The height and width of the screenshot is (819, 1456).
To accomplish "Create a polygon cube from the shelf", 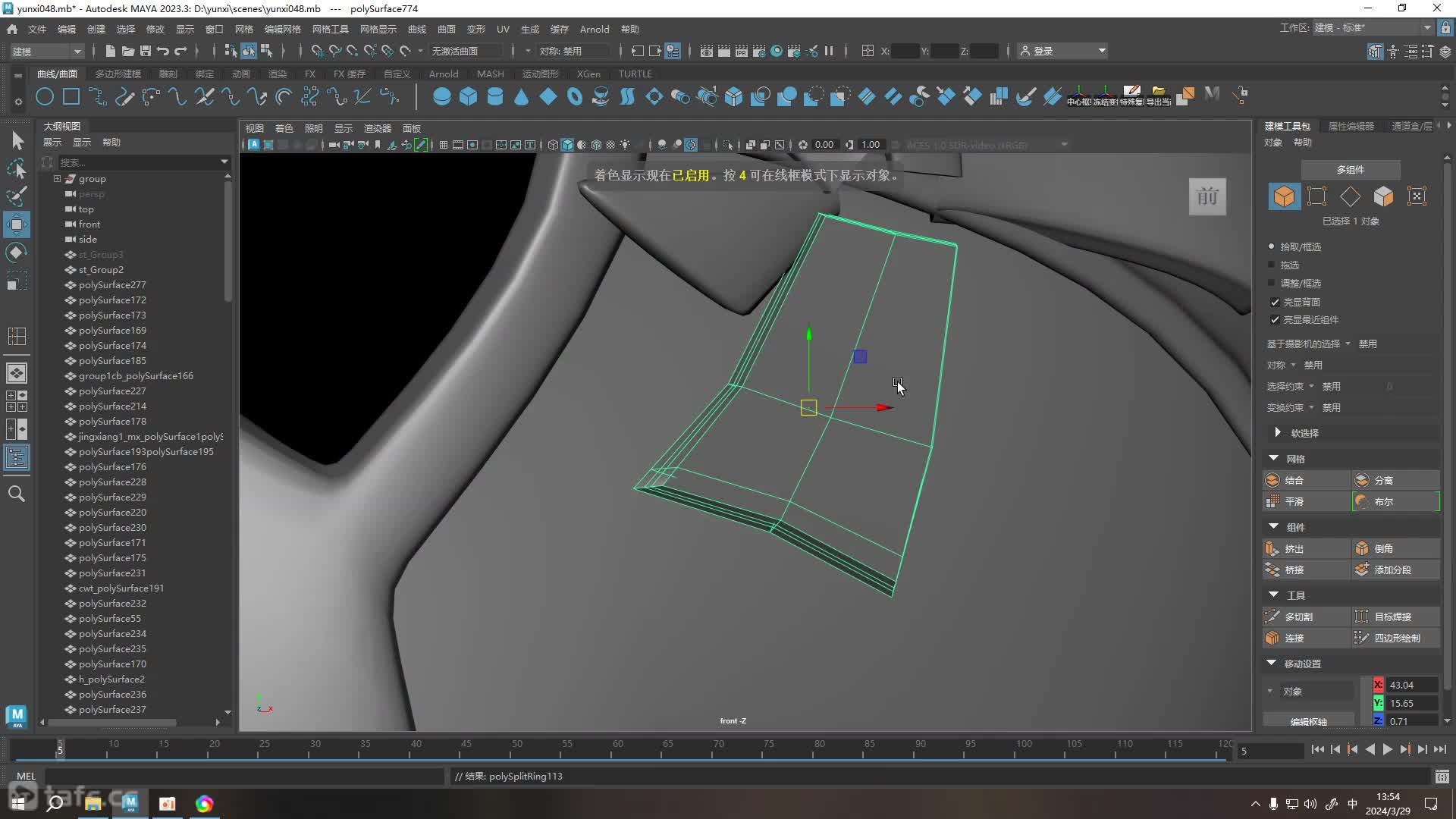I will coord(468,96).
